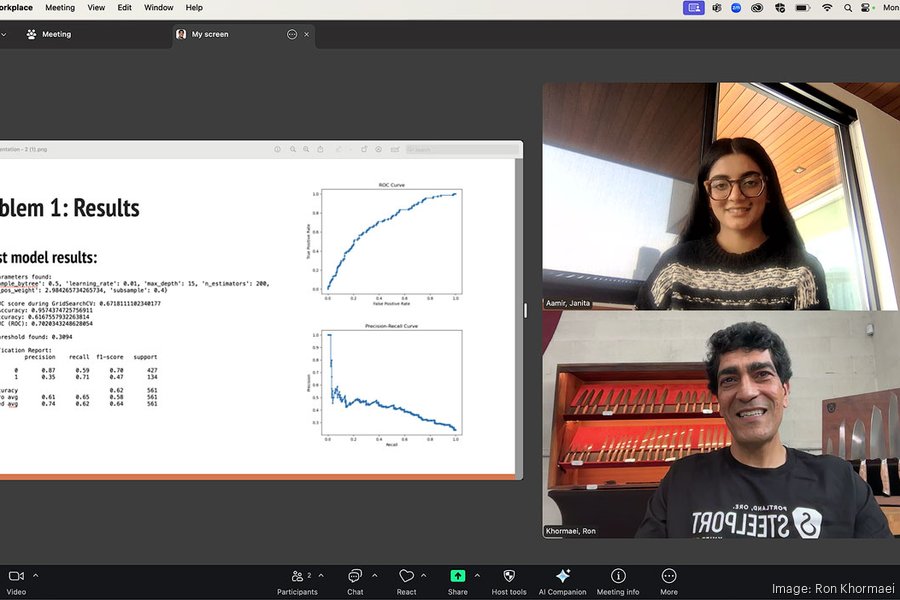Viewport: 900px width, 600px height.
Task: Select Aamir, Janita's video tile
Action: pos(721,196)
